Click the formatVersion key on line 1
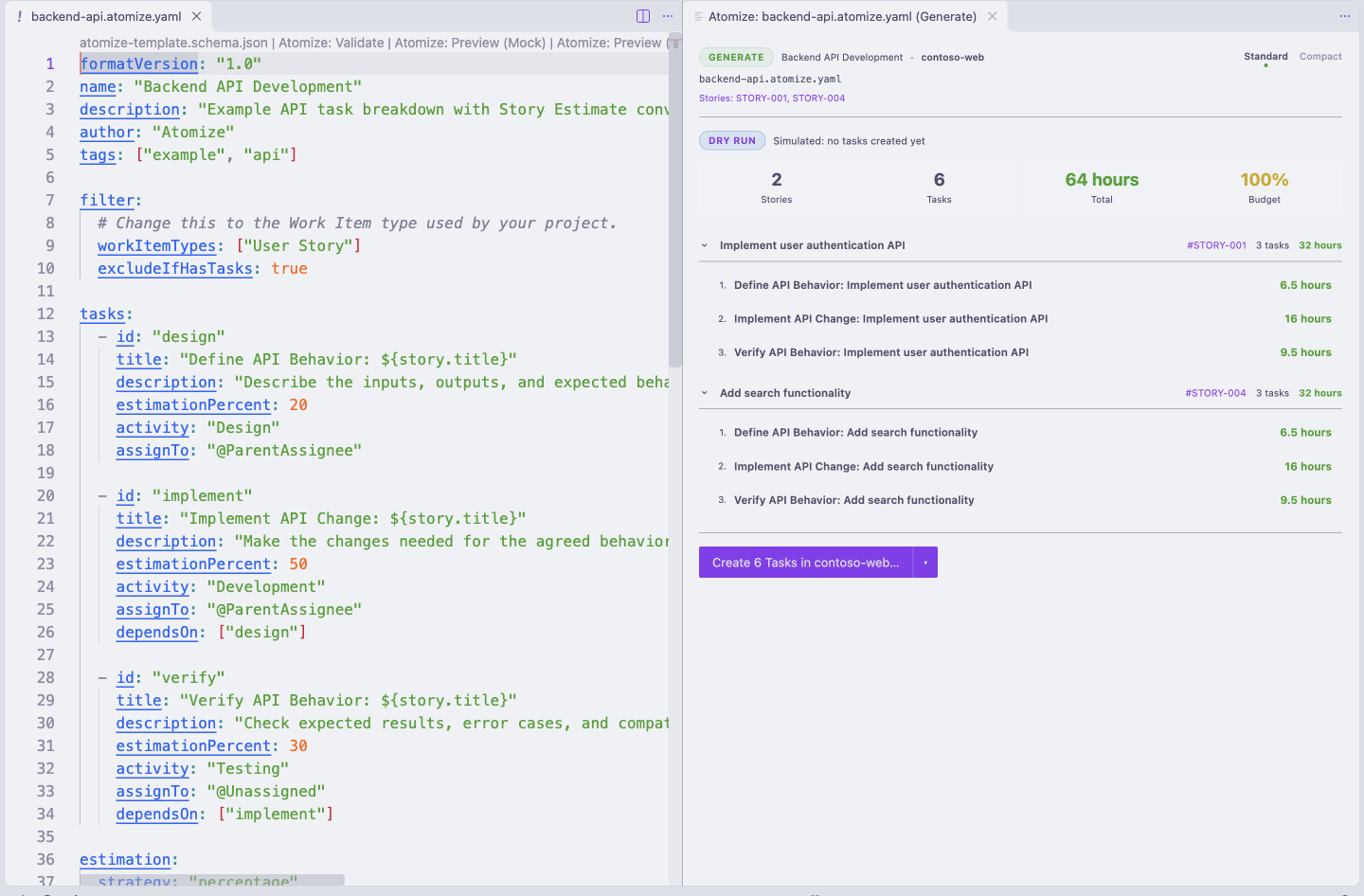 click(x=139, y=63)
